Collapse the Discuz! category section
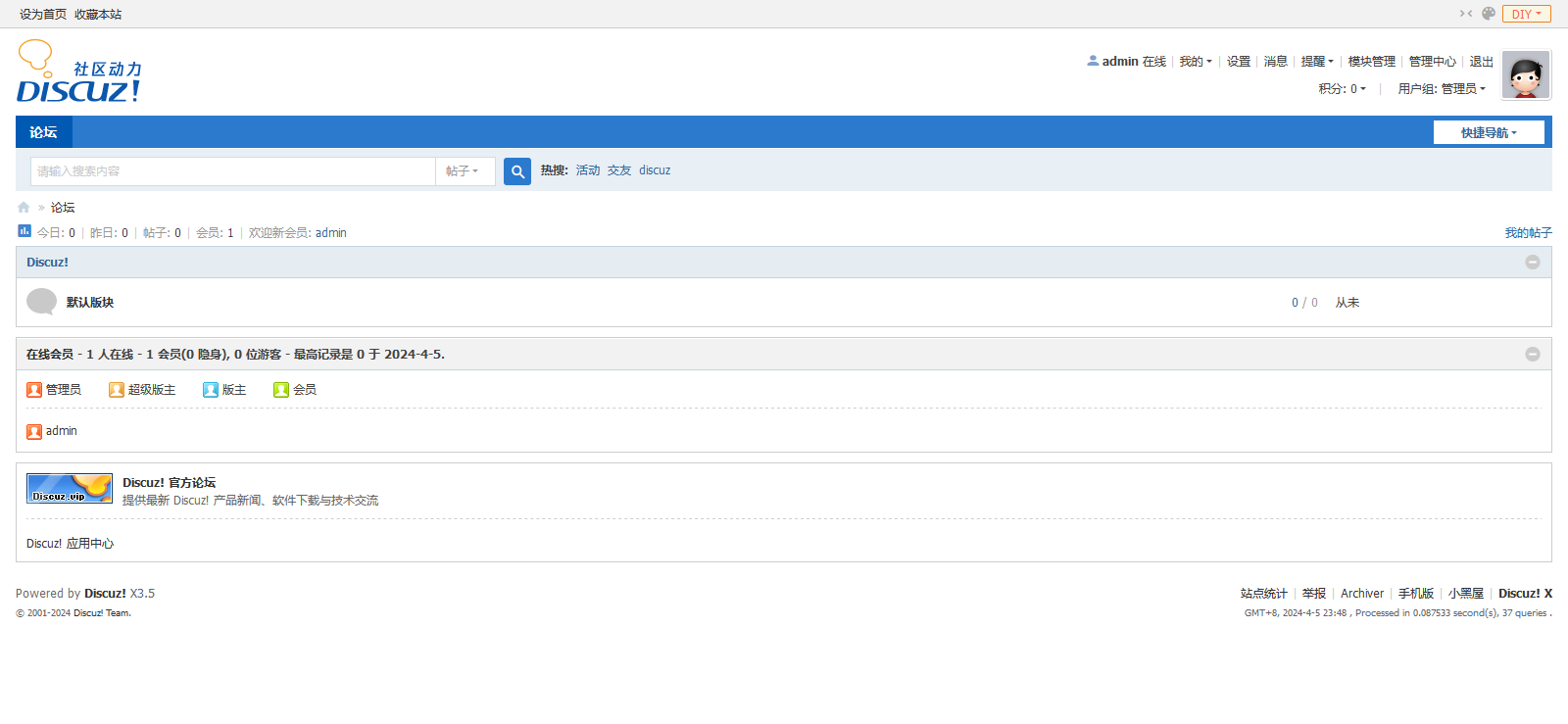This screenshot has height=724, width=1568. (x=1533, y=263)
